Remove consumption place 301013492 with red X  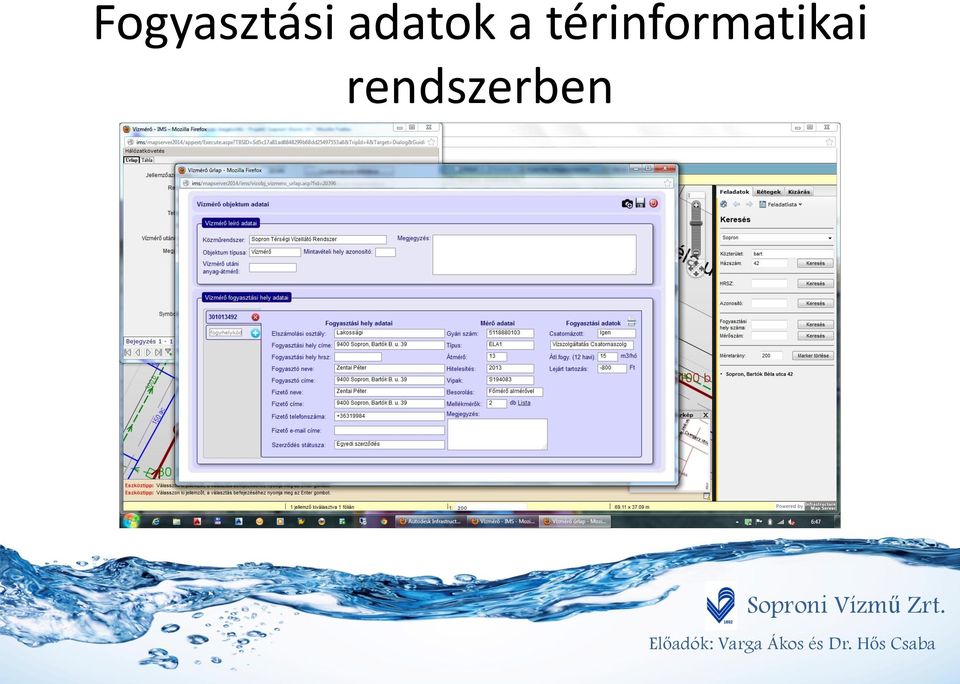255,317
